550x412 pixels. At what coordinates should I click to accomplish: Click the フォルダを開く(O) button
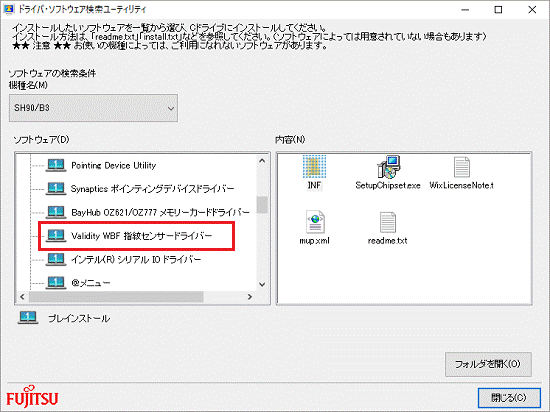coord(488,364)
